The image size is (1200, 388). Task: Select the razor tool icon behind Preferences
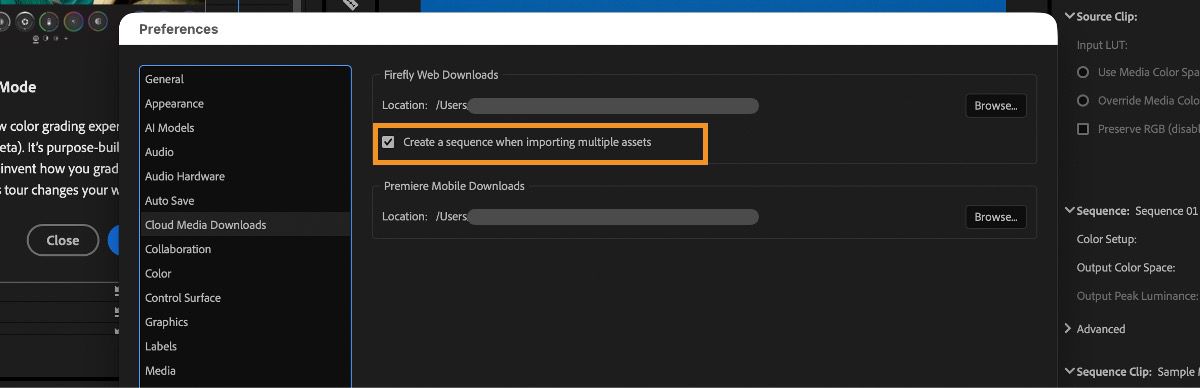click(351, 5)
